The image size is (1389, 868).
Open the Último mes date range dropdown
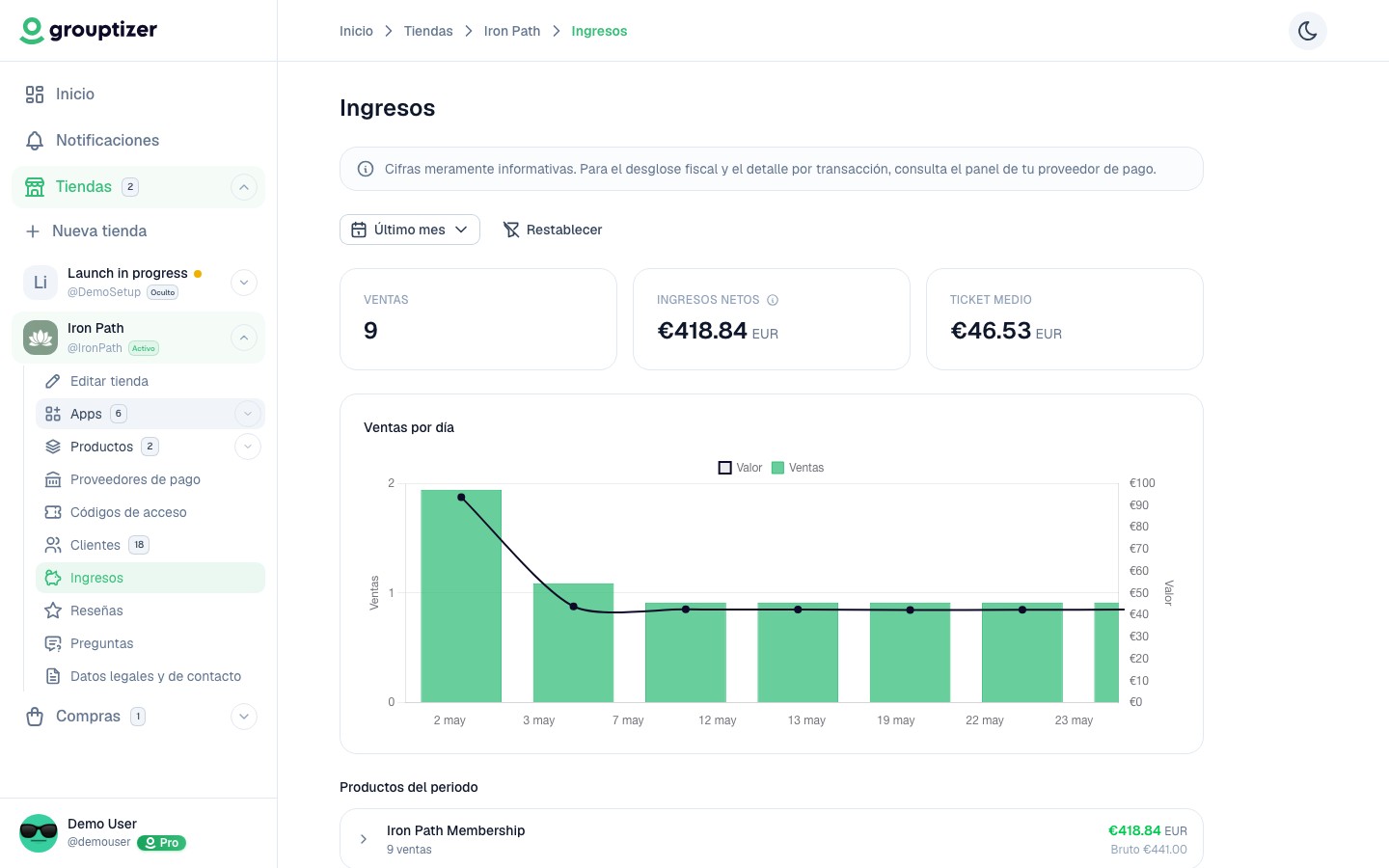click(410, 230)
